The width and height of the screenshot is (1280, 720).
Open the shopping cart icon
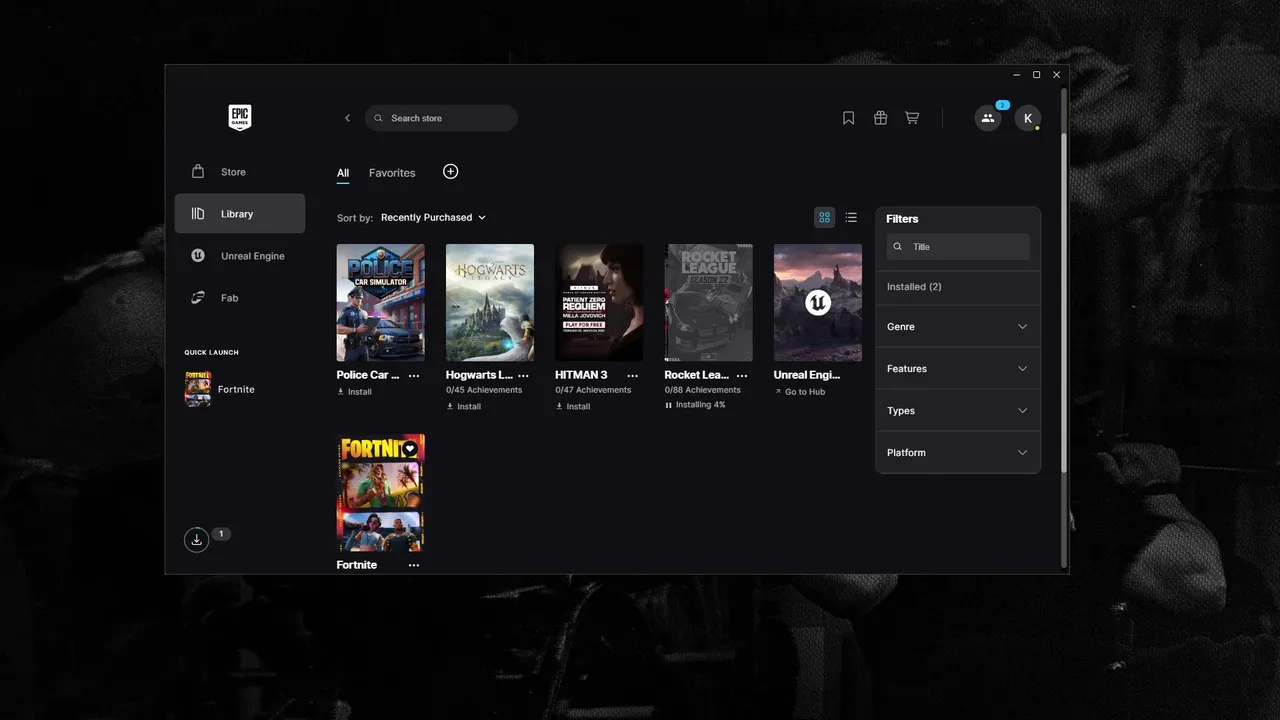pyautogui.click(x=912, y=118)
